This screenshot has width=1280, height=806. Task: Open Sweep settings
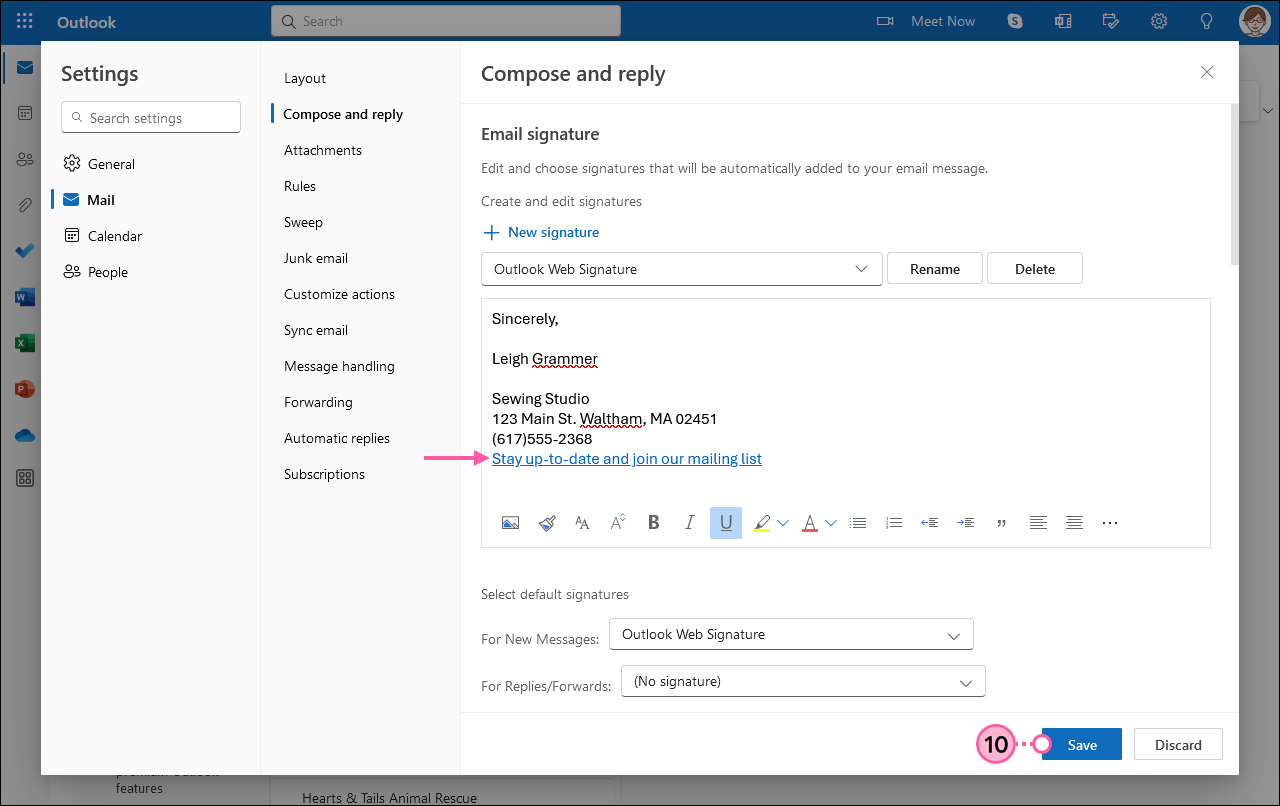(x=303, y=222)
